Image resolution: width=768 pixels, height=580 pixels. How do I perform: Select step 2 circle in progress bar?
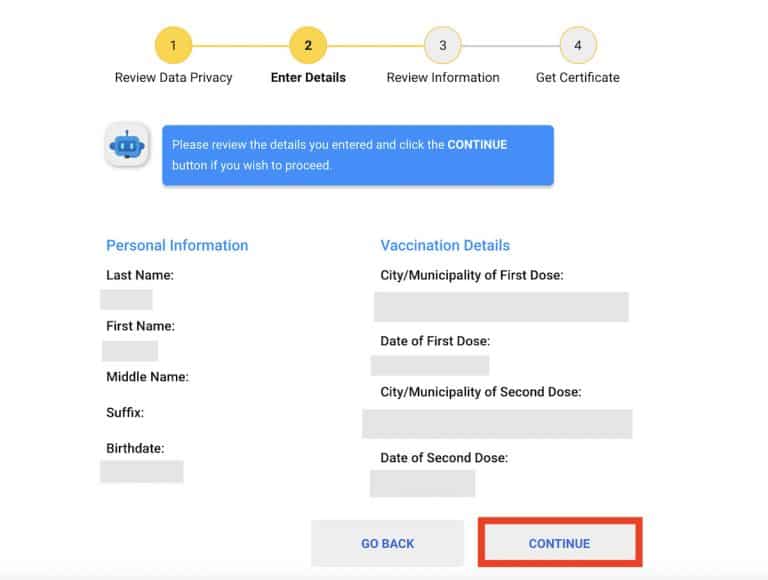coord(308,45)
